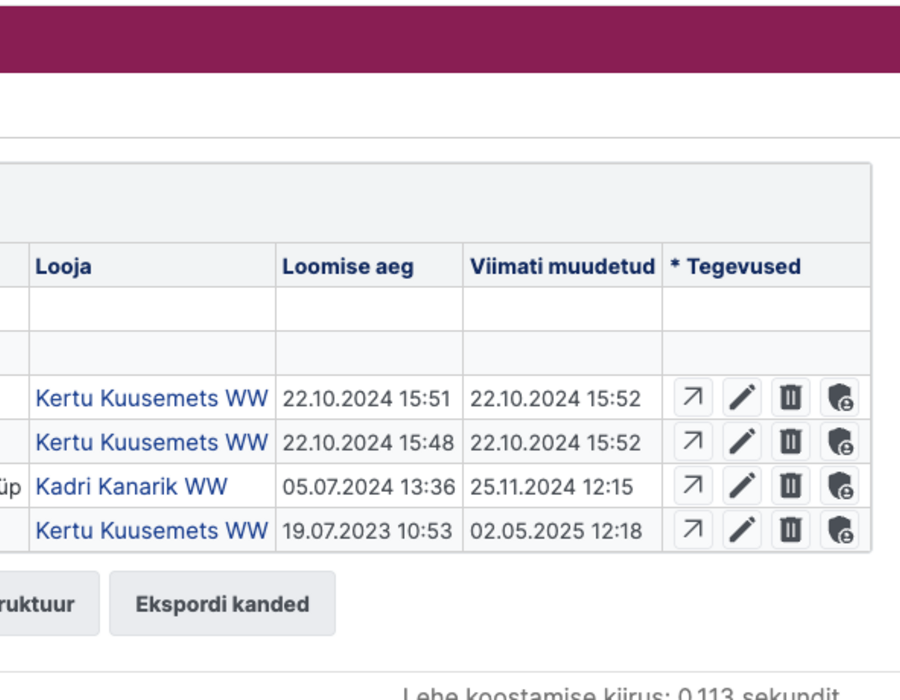Open the entry created 19.07.2023 10:53
Screen dimensions: 900x700
(693, 530)
